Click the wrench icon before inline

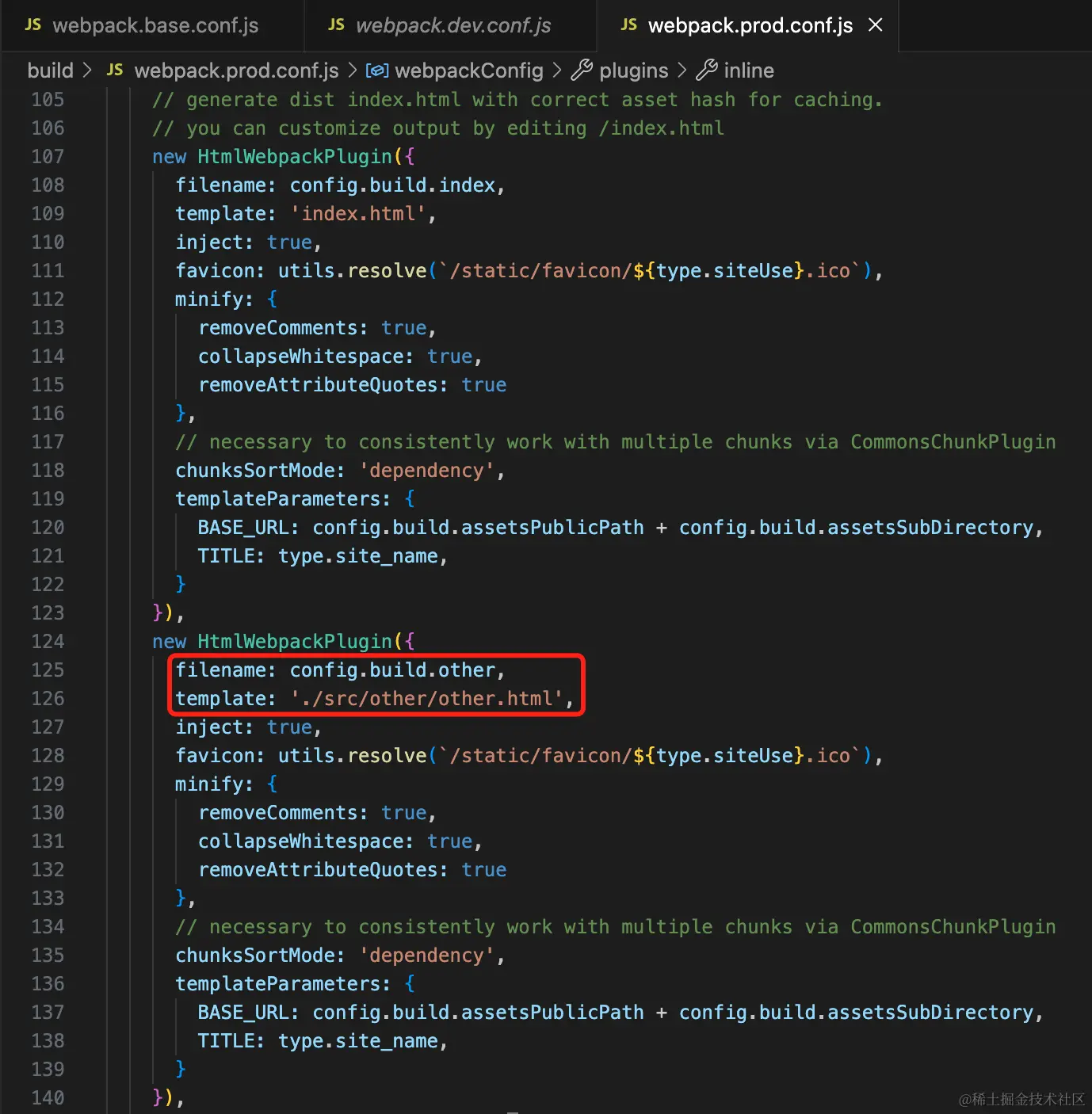(x=707, y=71)
